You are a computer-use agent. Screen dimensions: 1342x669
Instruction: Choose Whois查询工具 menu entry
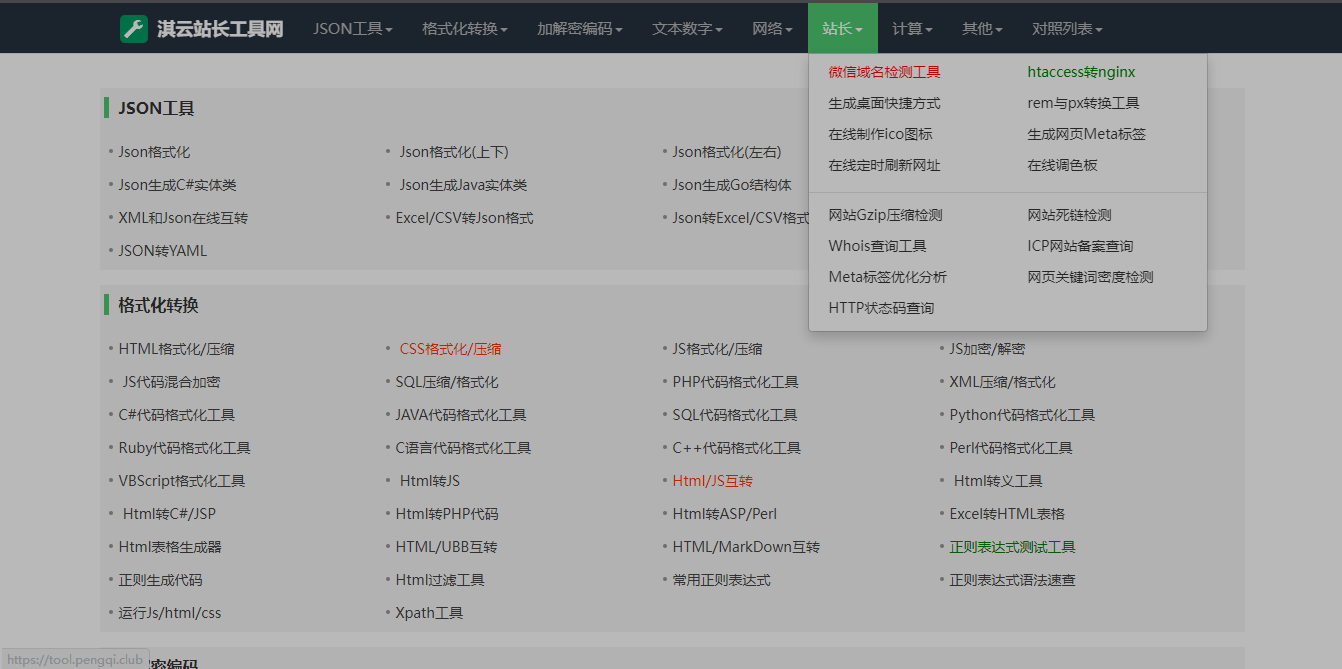pyautogui.click(x=877, y=246)
